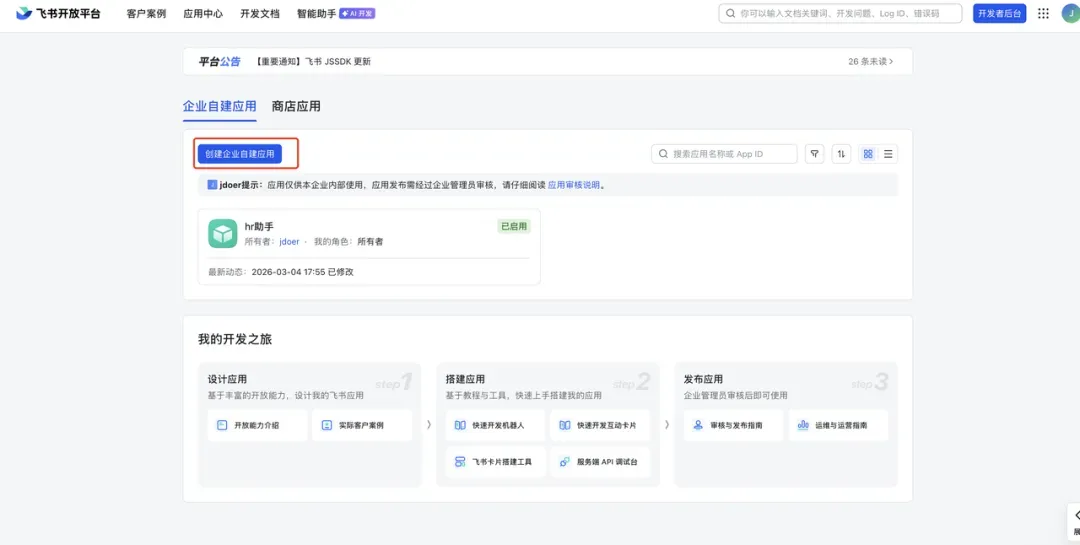Select the 企业自建应用 tab
Viewport: 1080px width, 545px height.
[x=219, y=106]
